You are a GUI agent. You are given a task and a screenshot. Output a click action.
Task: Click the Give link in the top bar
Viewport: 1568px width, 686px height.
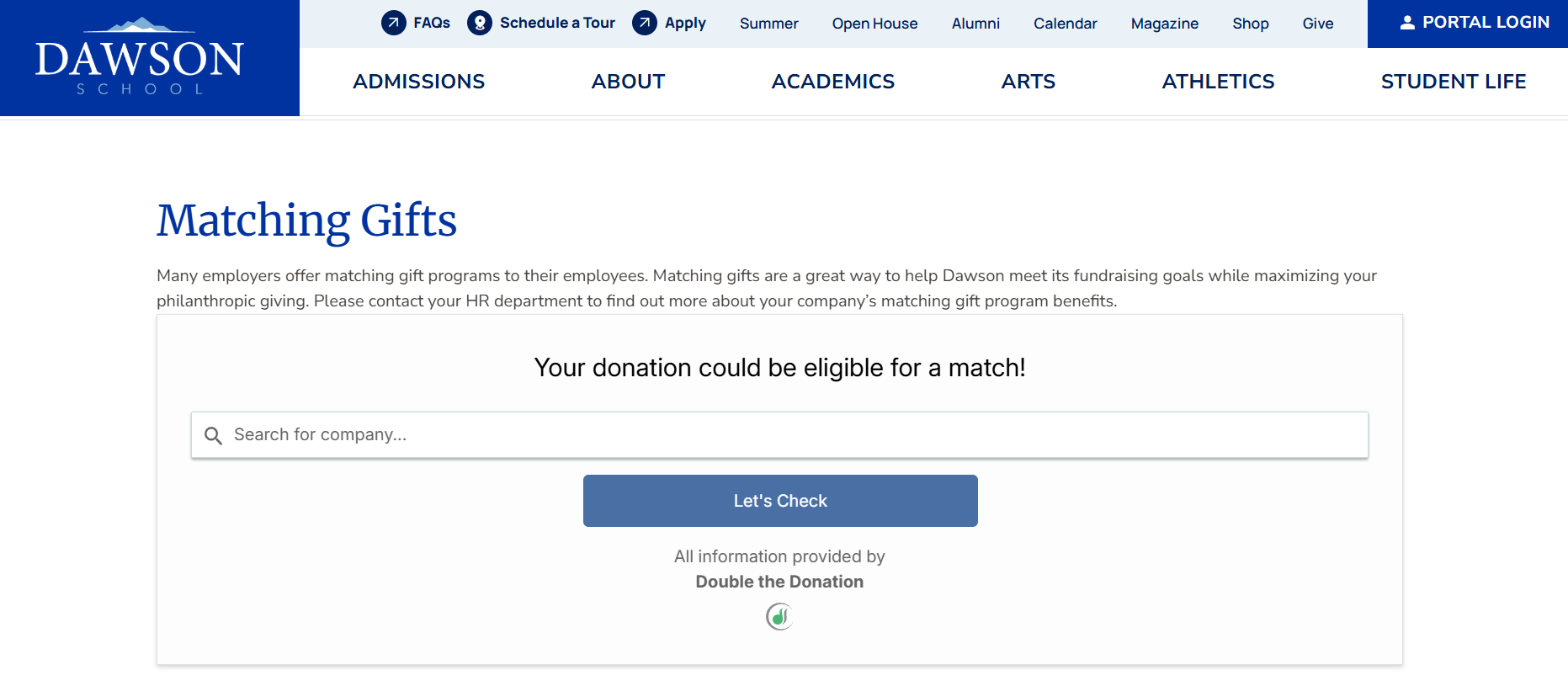coord(1317,24)
